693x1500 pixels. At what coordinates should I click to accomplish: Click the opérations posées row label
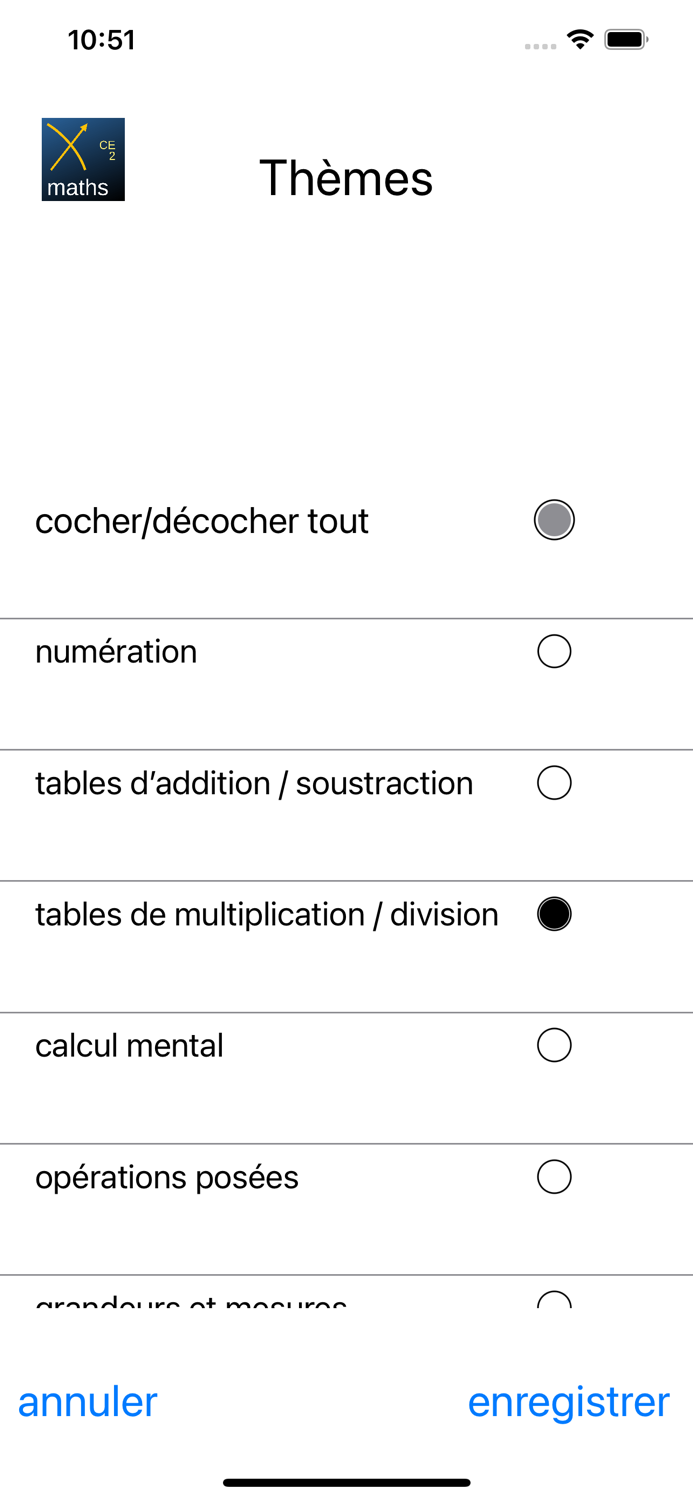[167, 1176]
